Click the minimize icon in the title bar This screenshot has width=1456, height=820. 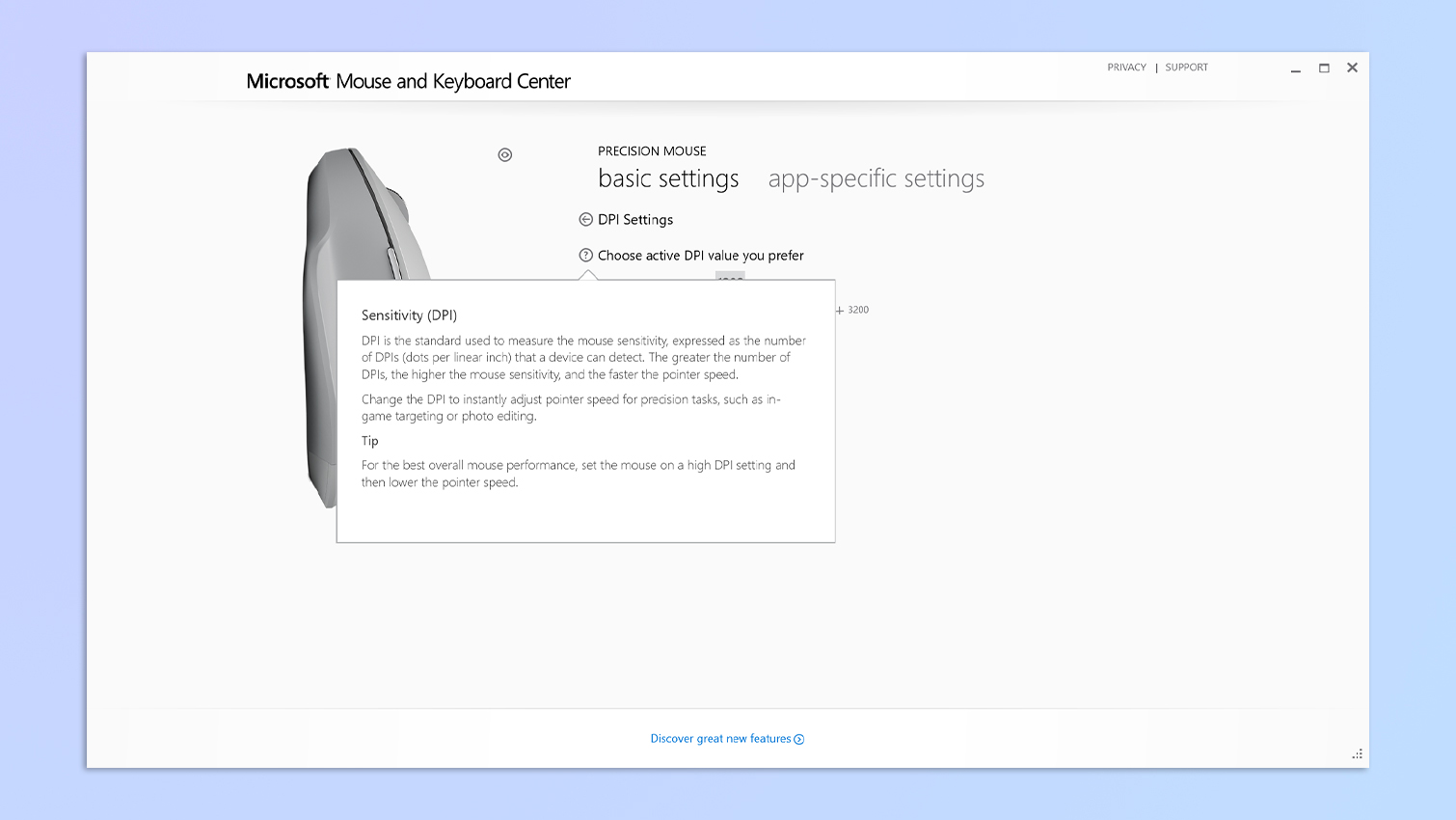pos(1295,68)
